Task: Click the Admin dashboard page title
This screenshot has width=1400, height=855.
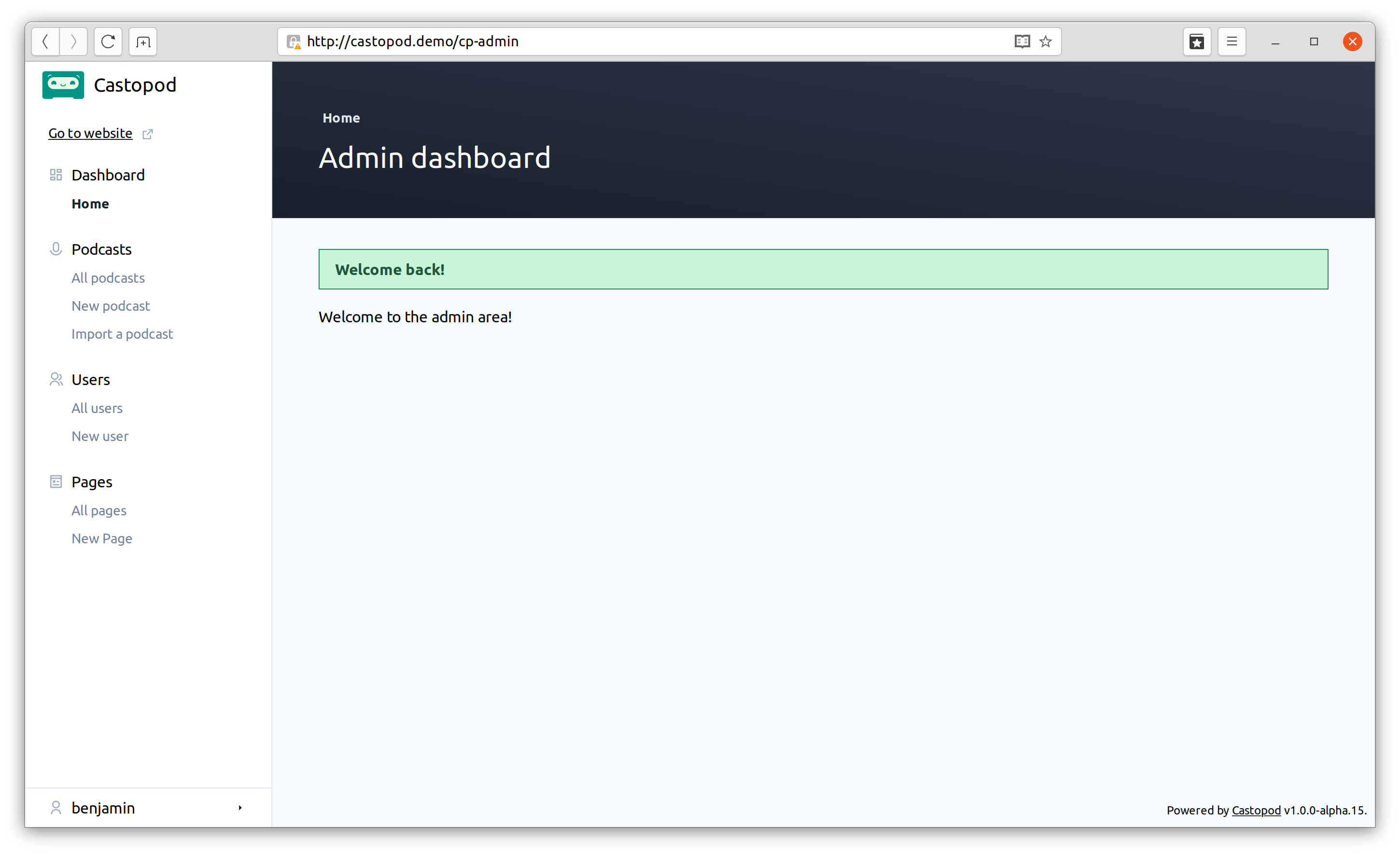Action: pyautogui.click(x=434, y=158)
